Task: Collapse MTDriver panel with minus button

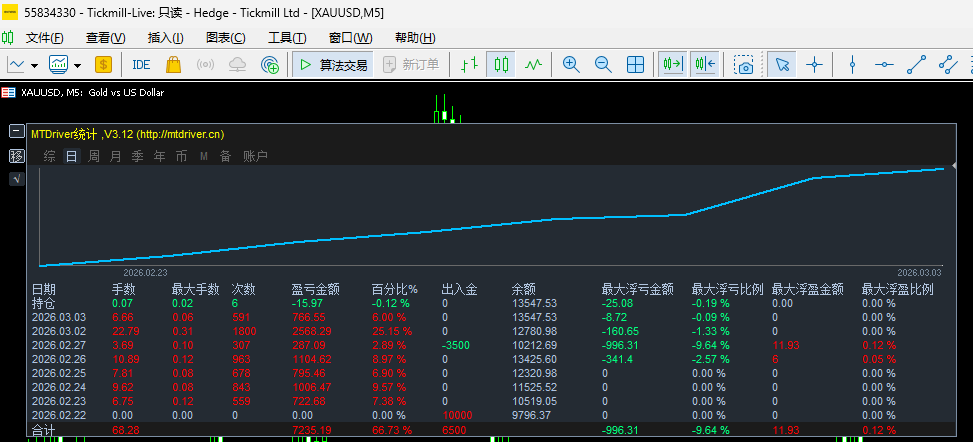Action: click(x=17, y=131)
